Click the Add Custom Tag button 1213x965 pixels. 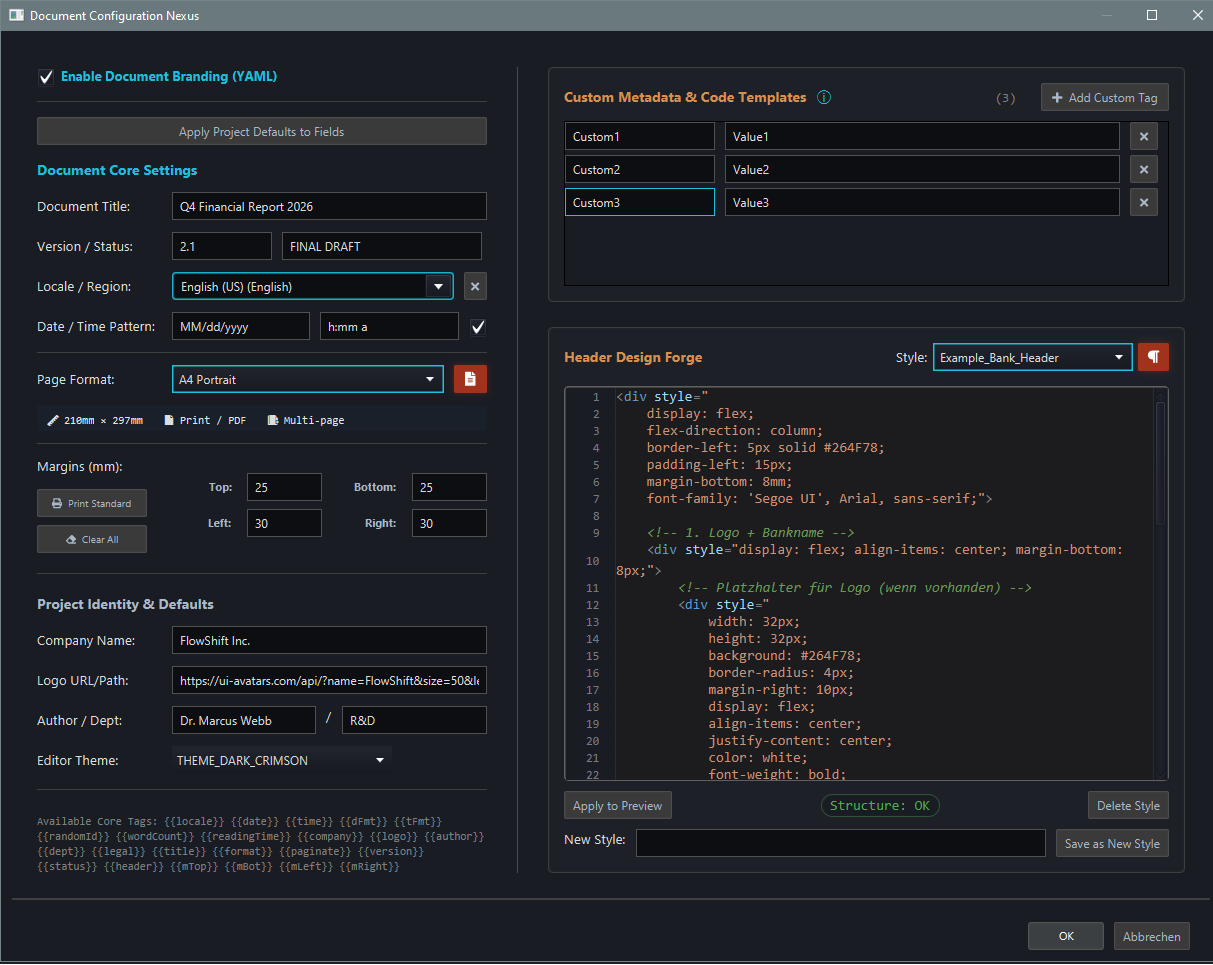pyautogui.click(x=1105, y=98)
